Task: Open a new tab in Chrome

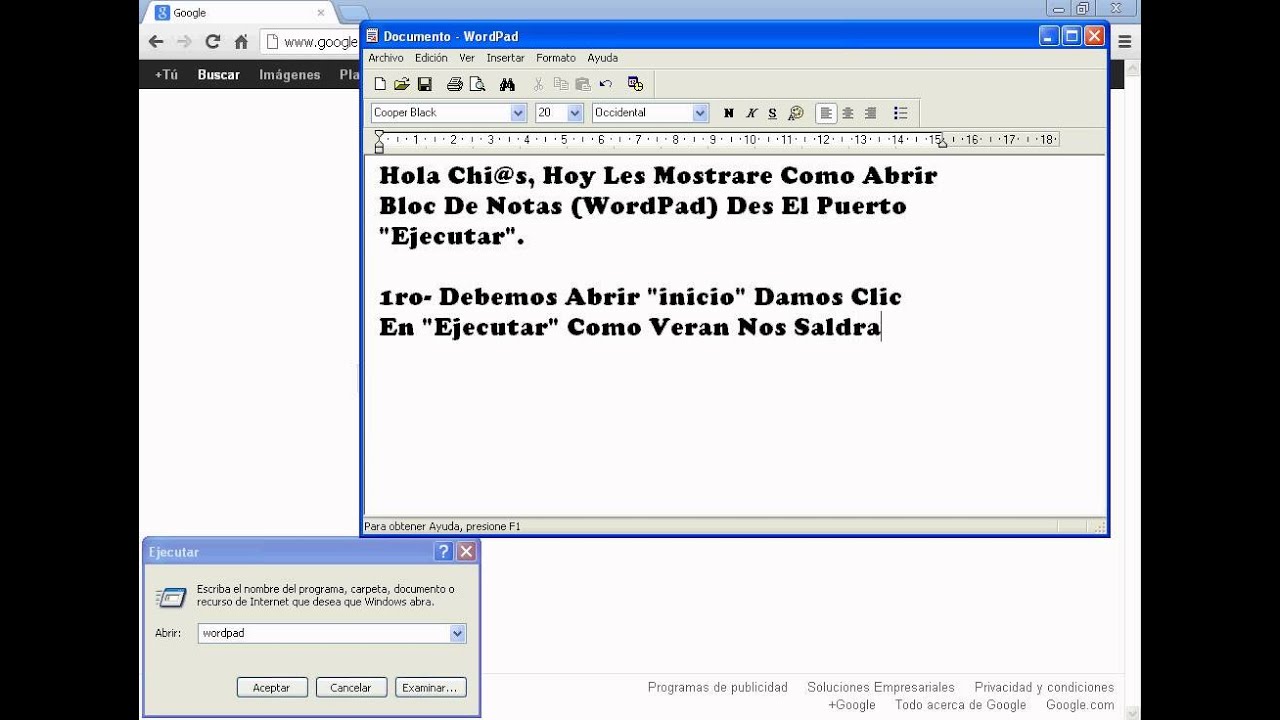Action: coord(352,13)
